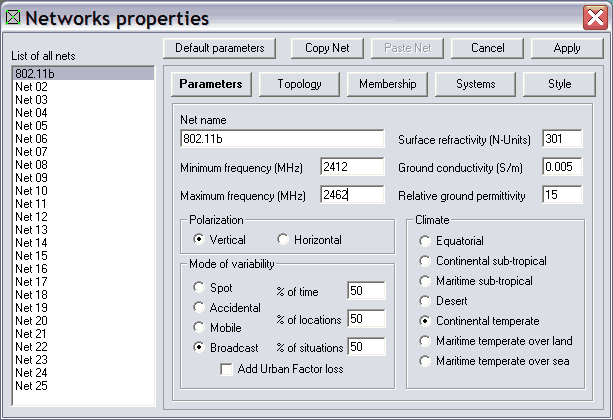Go to the Systems tab
Image resolution: width=613 pixels, height=420 pixels.
point(475,85)
